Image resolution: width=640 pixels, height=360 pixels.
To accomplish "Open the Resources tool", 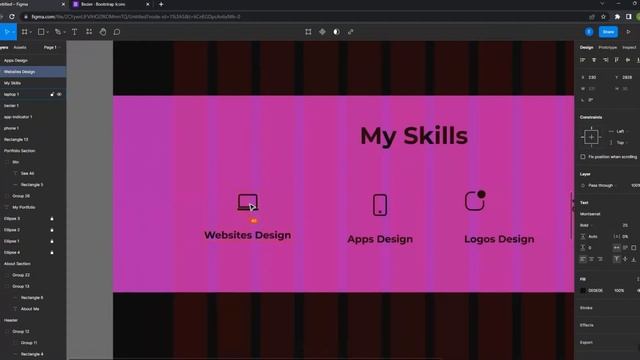I will click(x=89, y=32).
